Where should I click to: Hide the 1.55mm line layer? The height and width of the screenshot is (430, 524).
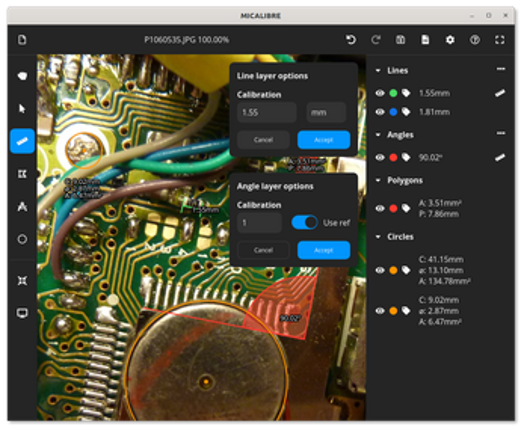(x=380, y=93)
